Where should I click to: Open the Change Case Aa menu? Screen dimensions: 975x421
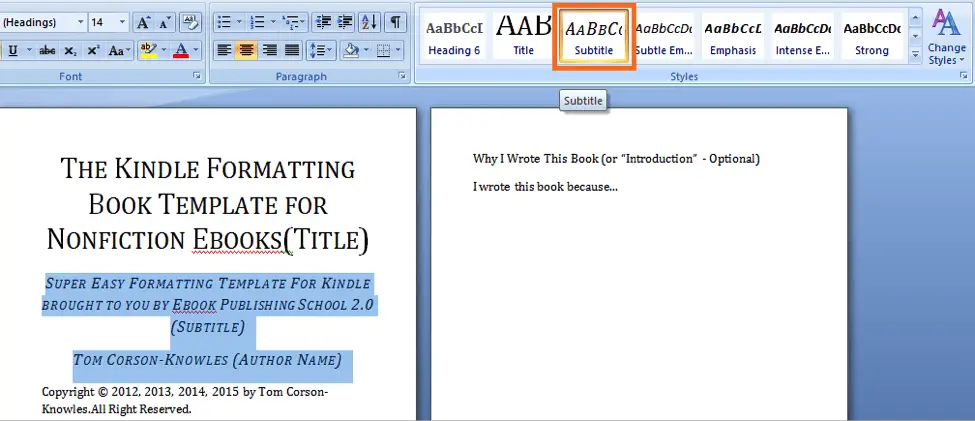118,50
